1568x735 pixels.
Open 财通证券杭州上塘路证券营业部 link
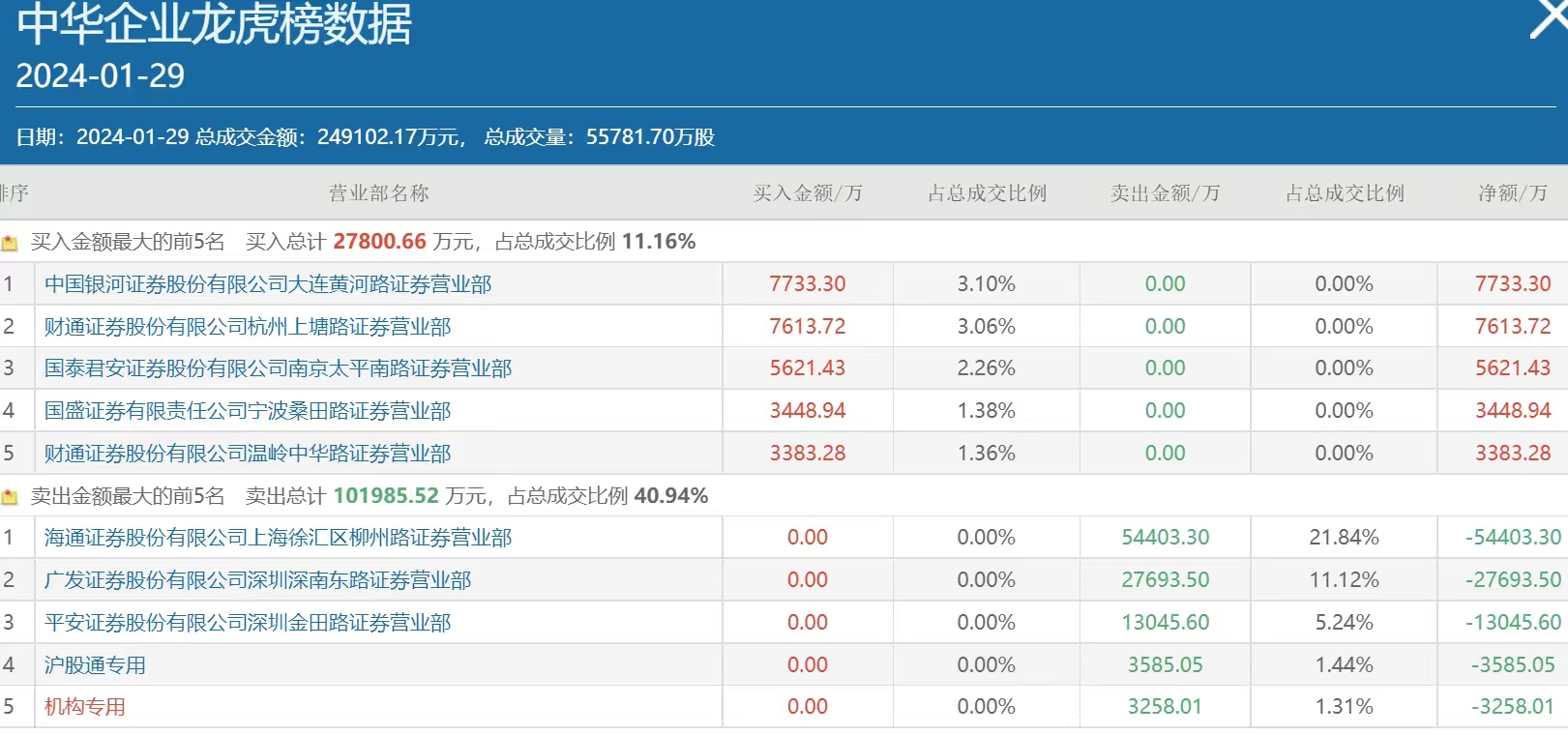click(248, 327)
